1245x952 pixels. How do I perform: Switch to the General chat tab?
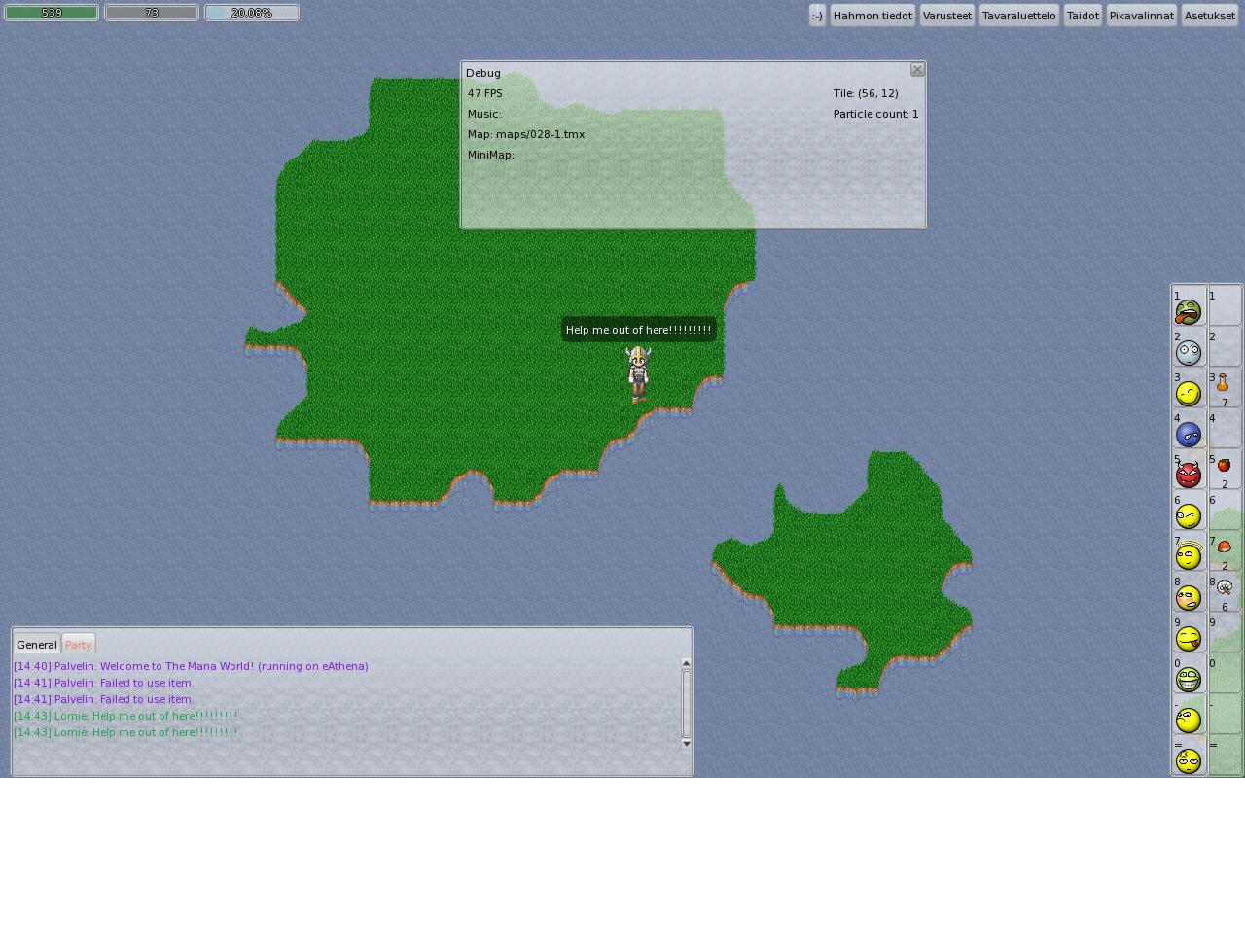pos(37,645)
